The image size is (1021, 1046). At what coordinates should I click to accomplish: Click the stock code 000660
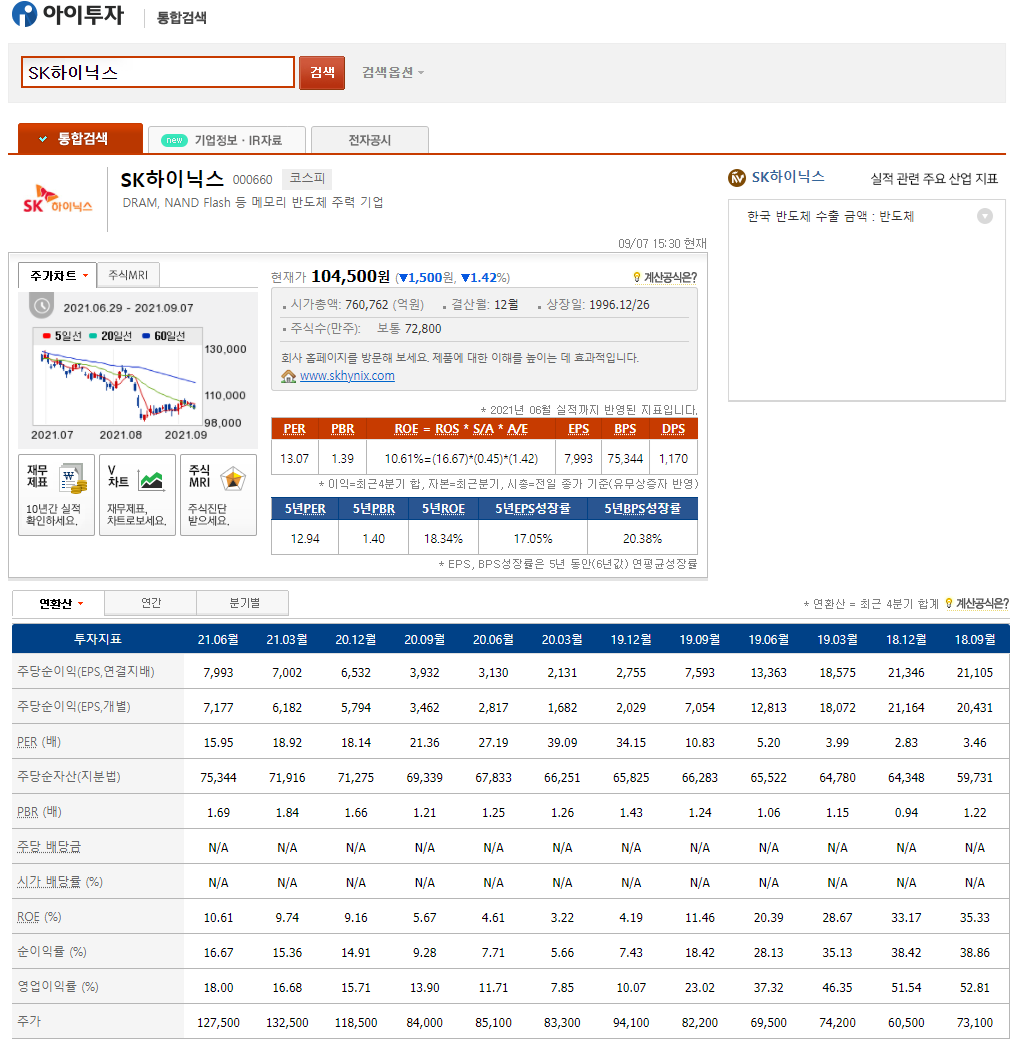252,179
